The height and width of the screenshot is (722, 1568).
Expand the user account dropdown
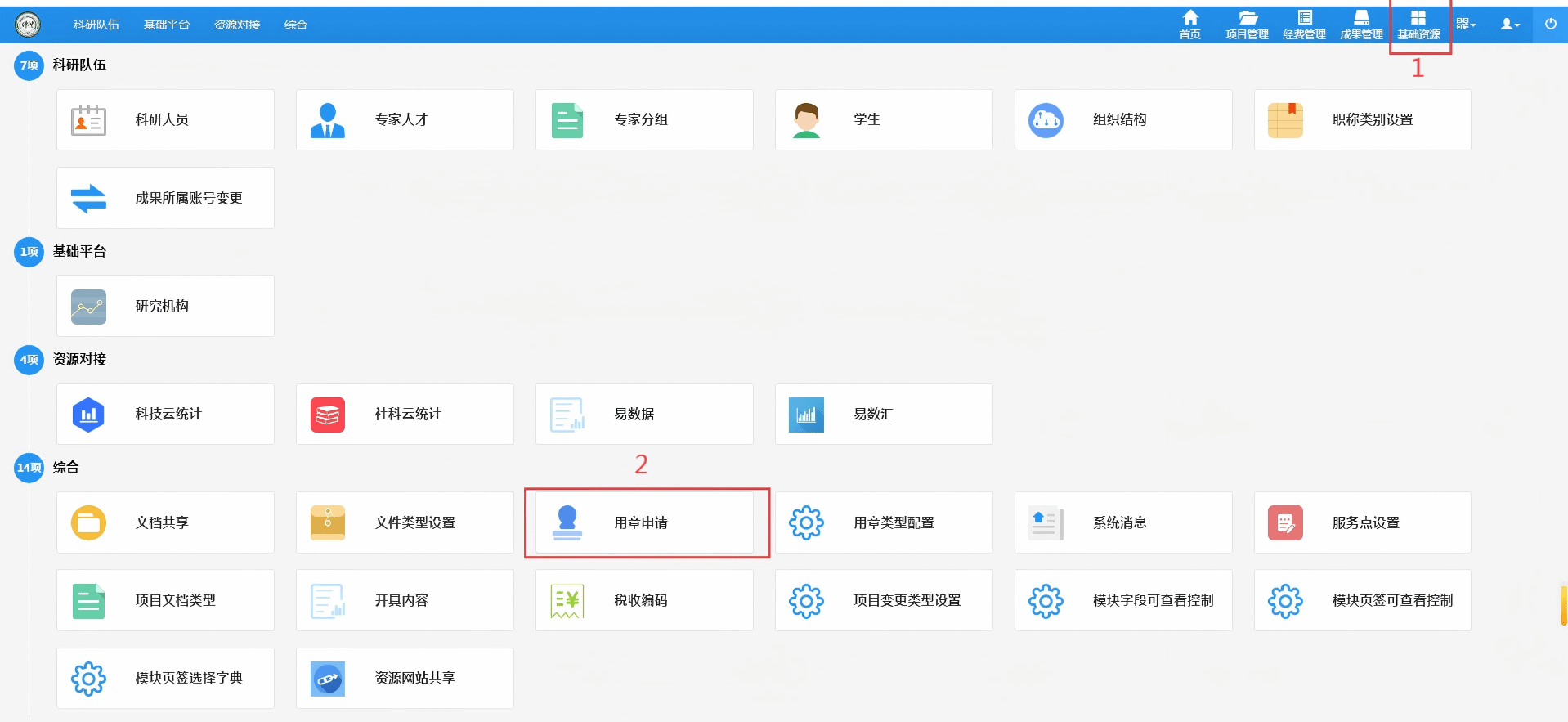1509,25
